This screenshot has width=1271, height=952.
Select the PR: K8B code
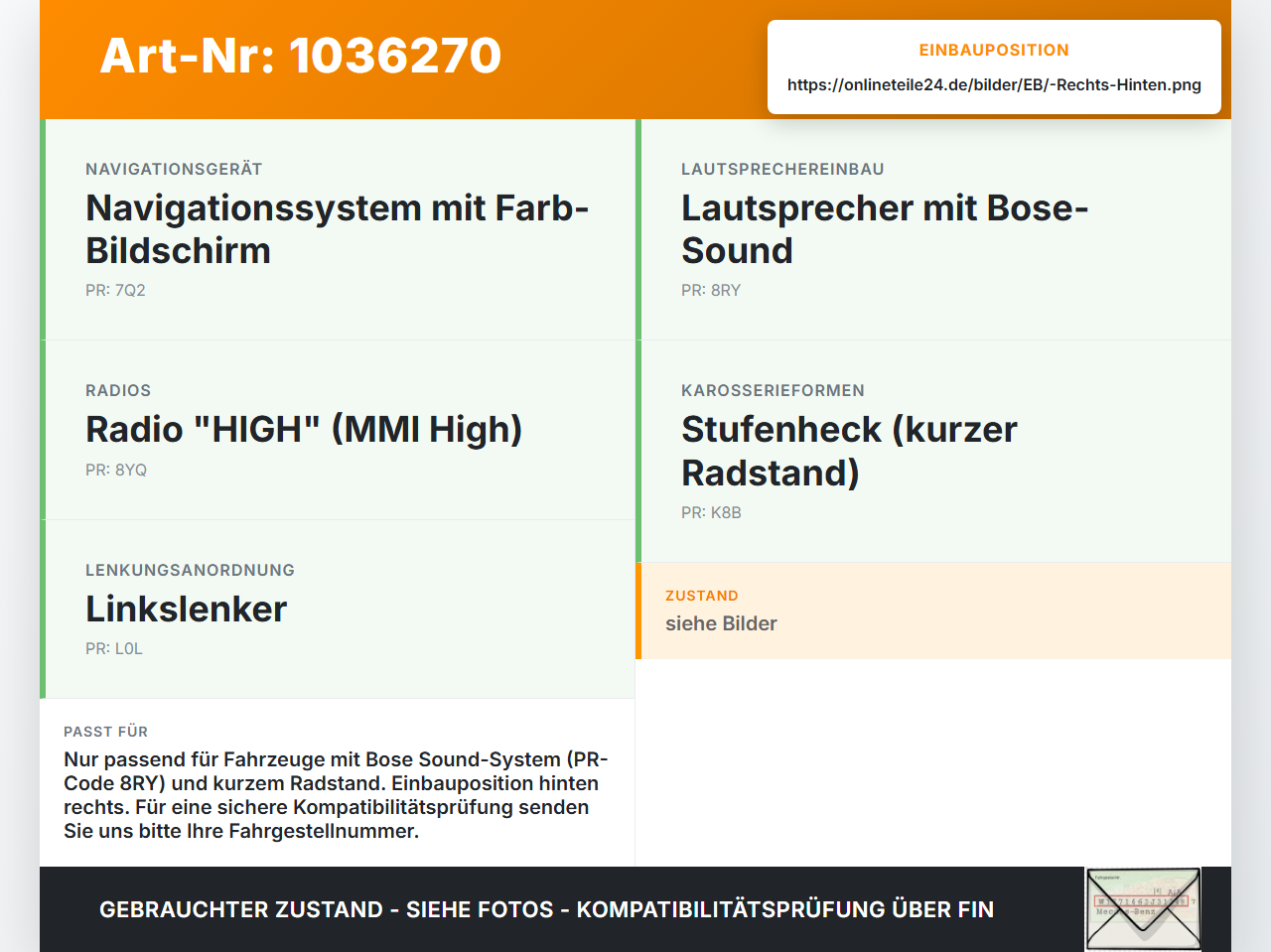[x=711, y=512]
